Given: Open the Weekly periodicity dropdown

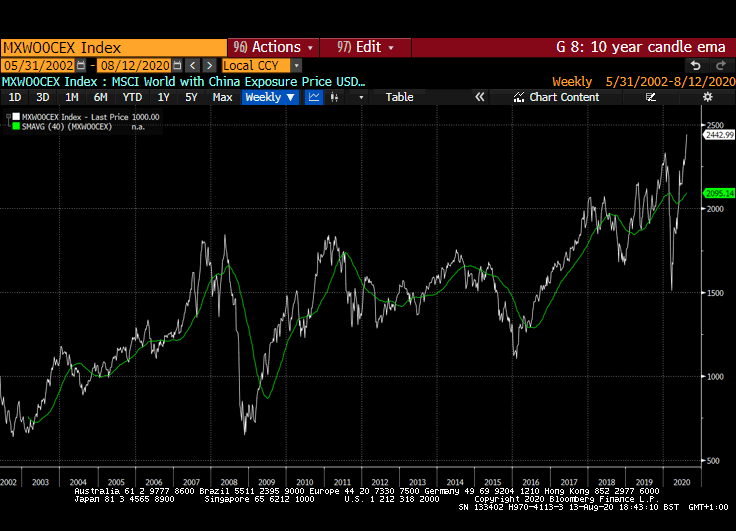Looking at the screenshot, I should (x=270, y=97).
